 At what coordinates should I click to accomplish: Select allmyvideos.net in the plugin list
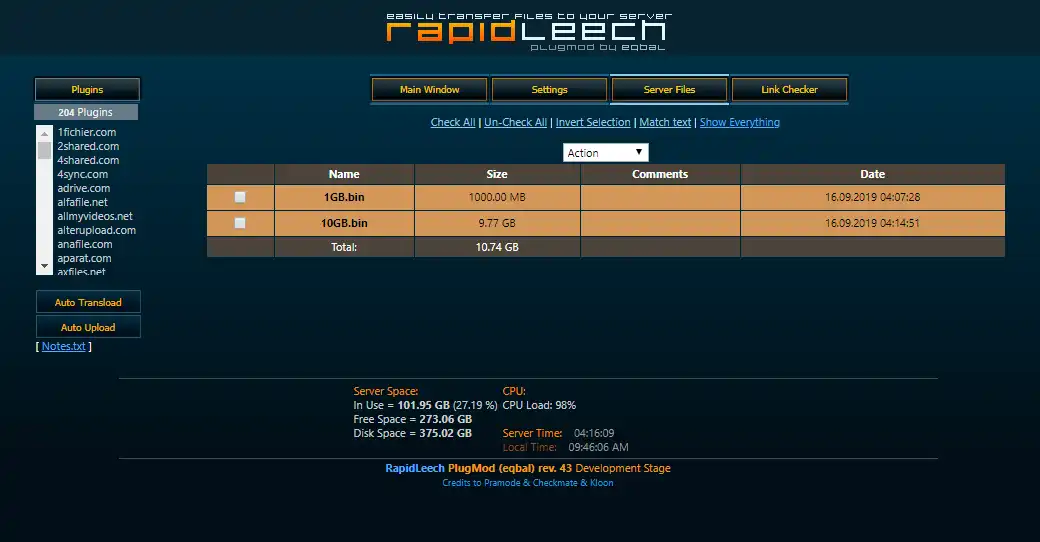click(x=95, y=216)
